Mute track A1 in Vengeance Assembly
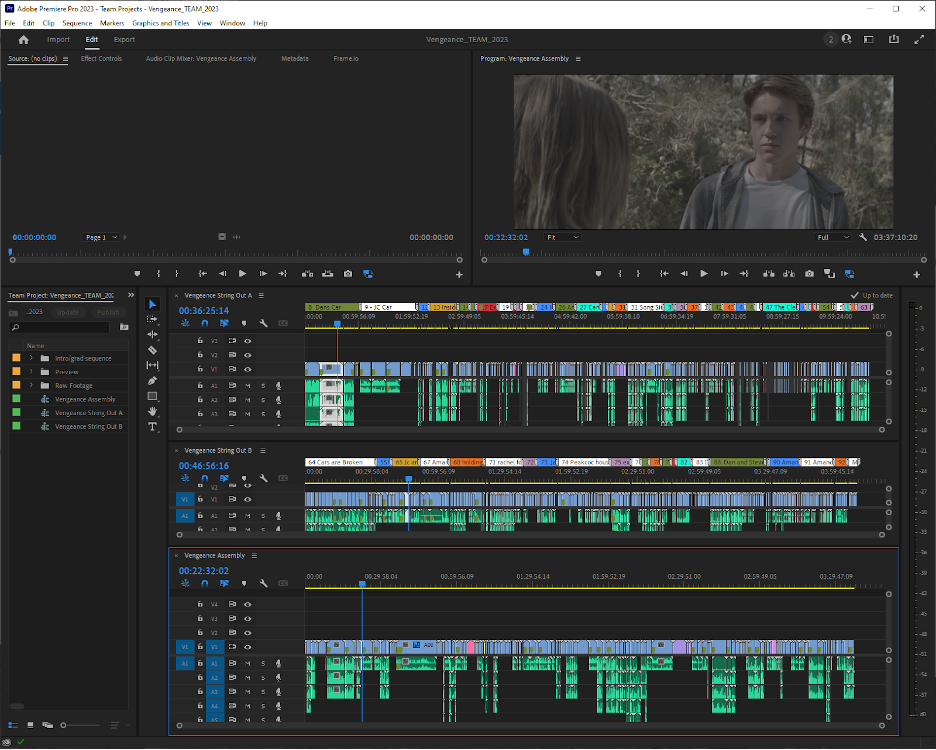This screenshot has height=750, width=936. 247,663
